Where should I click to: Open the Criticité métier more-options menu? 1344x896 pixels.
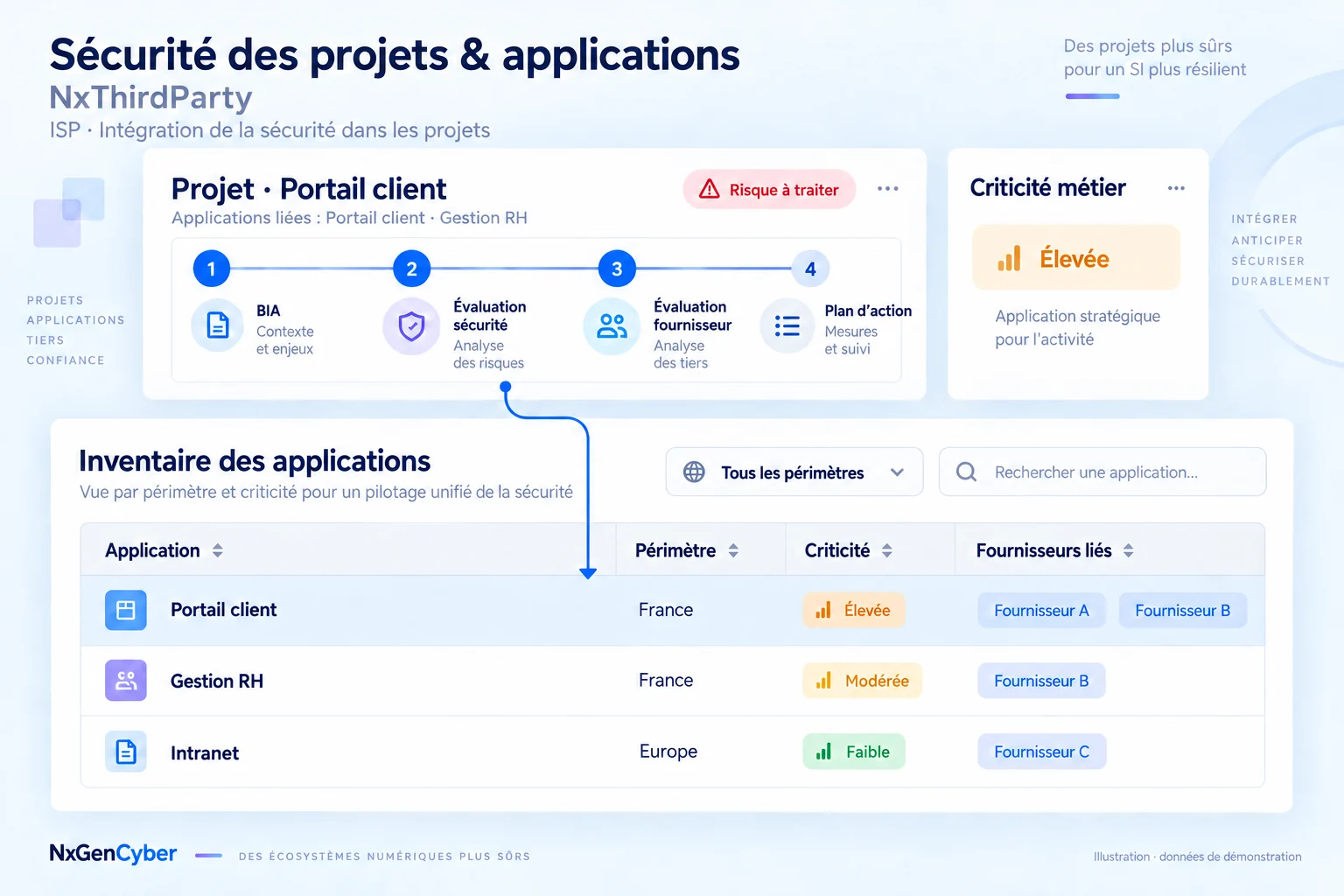pos(1176,188)
